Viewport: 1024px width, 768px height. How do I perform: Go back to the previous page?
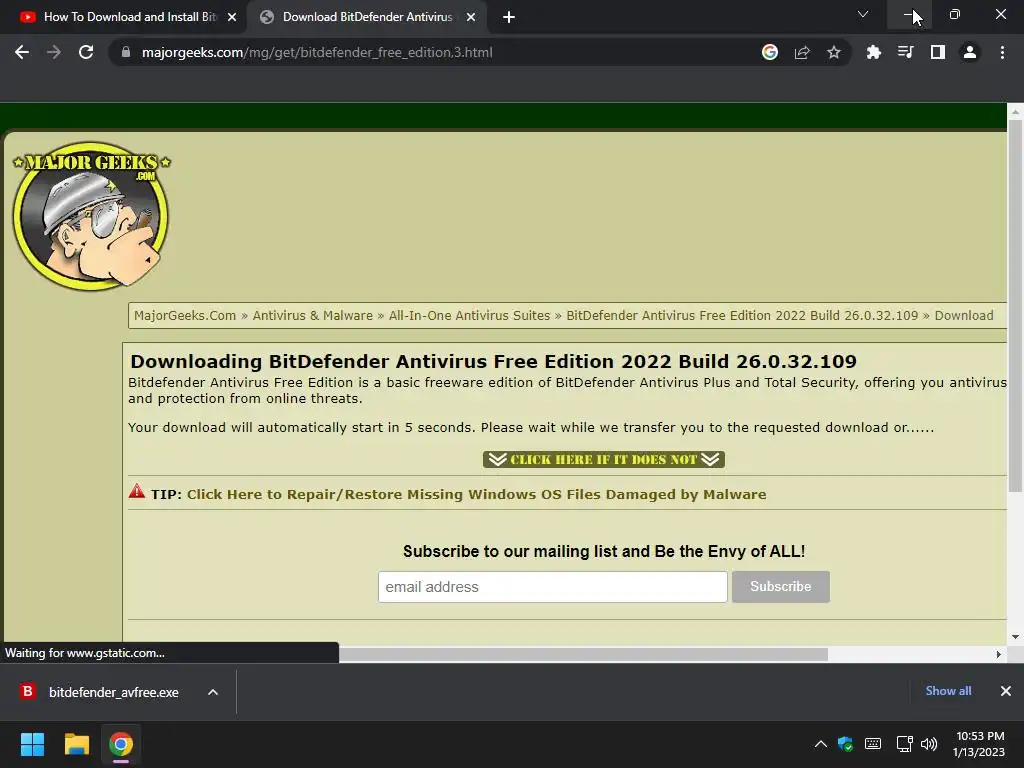22,52
